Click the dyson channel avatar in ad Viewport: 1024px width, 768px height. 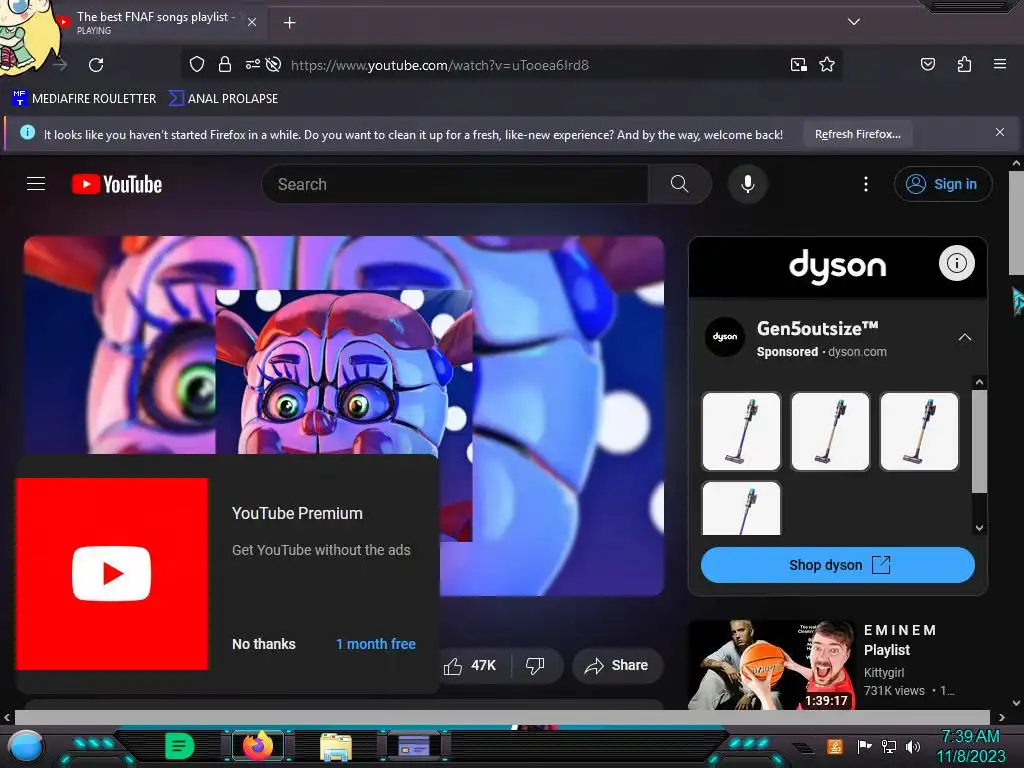[x=724, y=337]
